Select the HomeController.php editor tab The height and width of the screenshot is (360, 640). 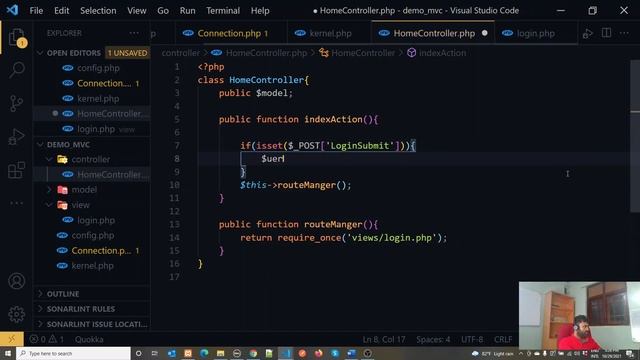433,33
